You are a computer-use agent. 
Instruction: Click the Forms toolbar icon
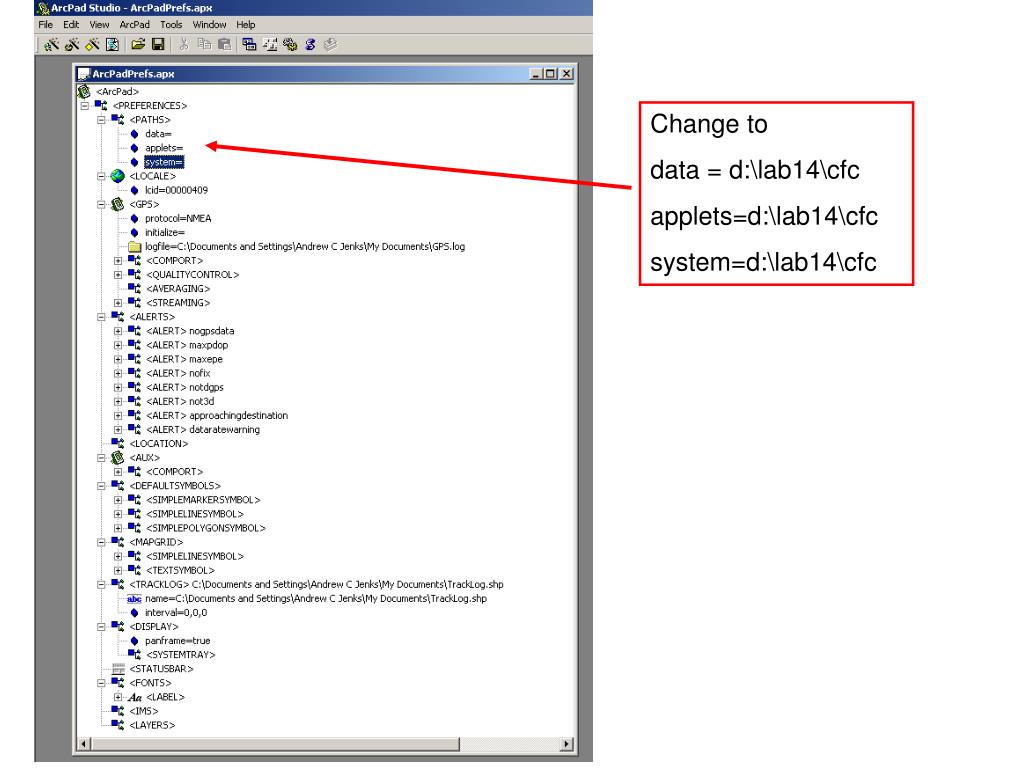pyautogui.click(x=249, y=44)
